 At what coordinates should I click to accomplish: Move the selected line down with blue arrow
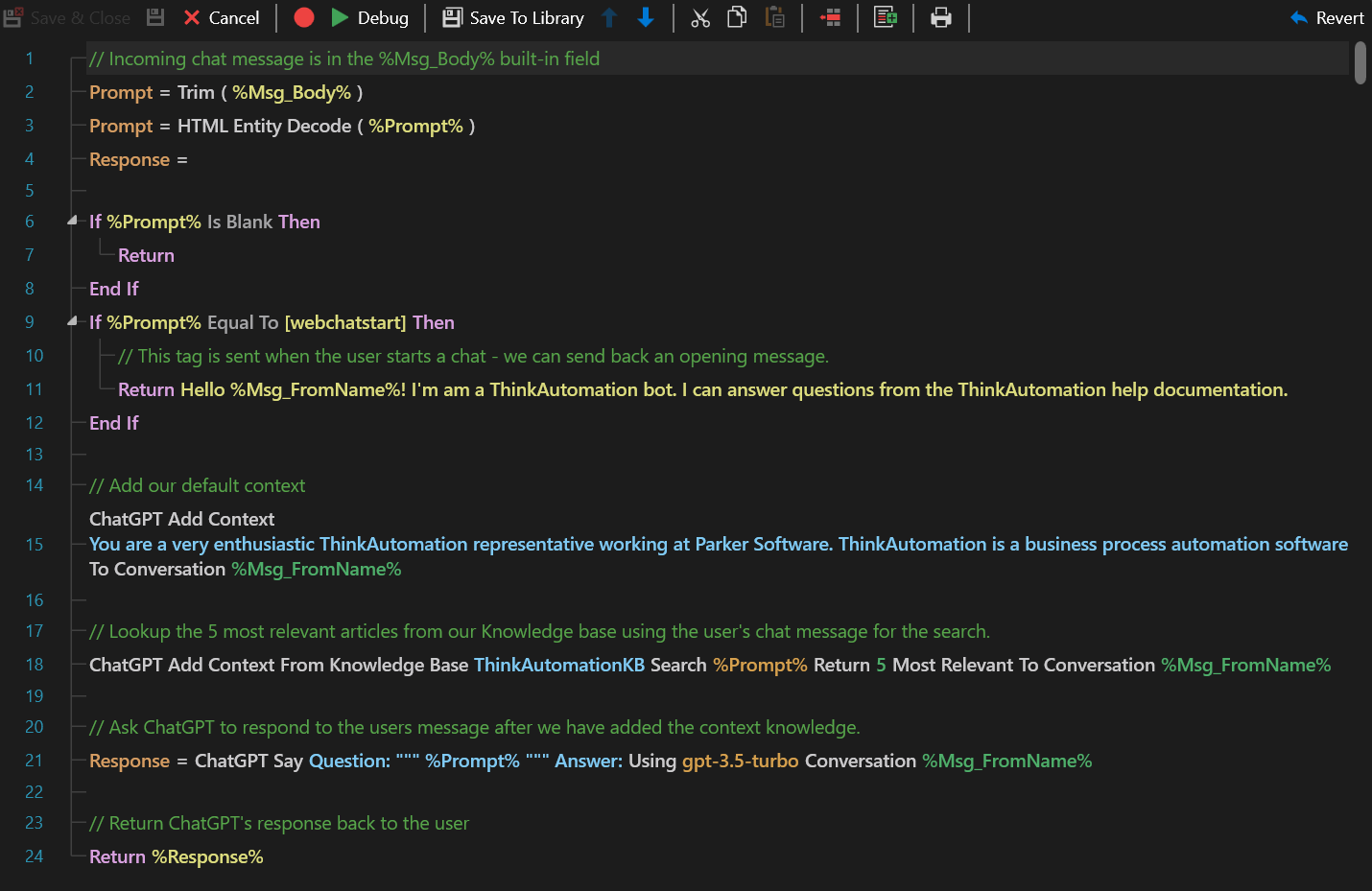[x=646, y=17]
